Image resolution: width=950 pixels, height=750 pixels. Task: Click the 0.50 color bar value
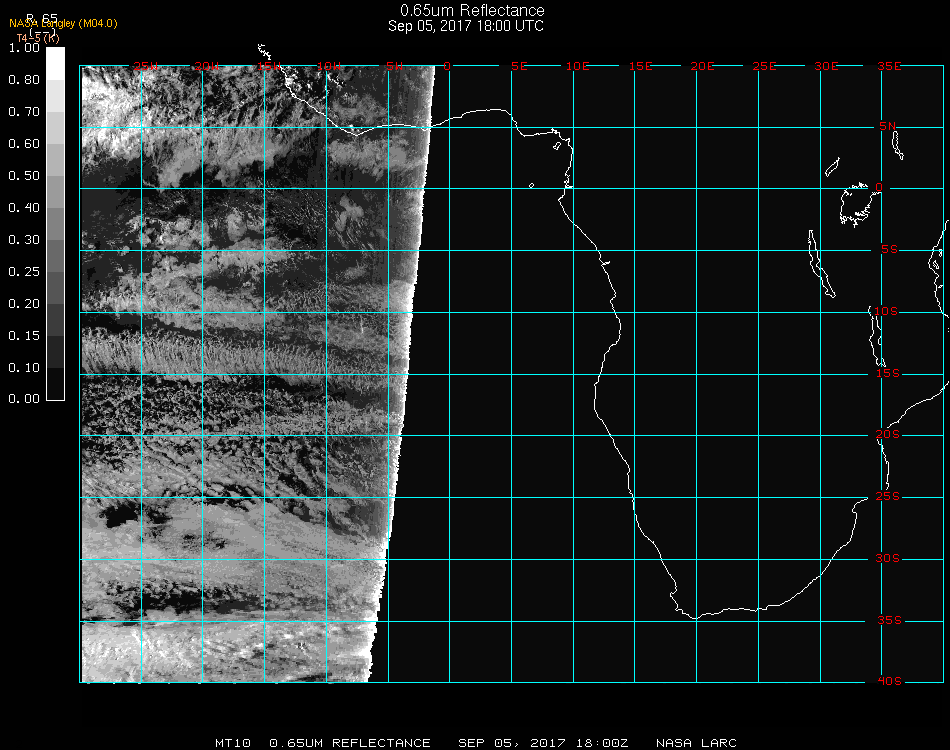[24, 176]
